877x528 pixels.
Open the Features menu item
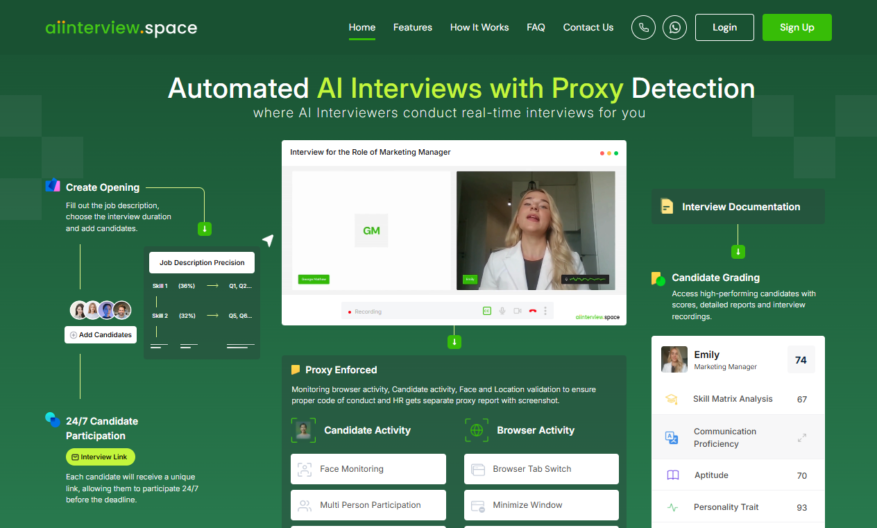[x=413, y=27]
